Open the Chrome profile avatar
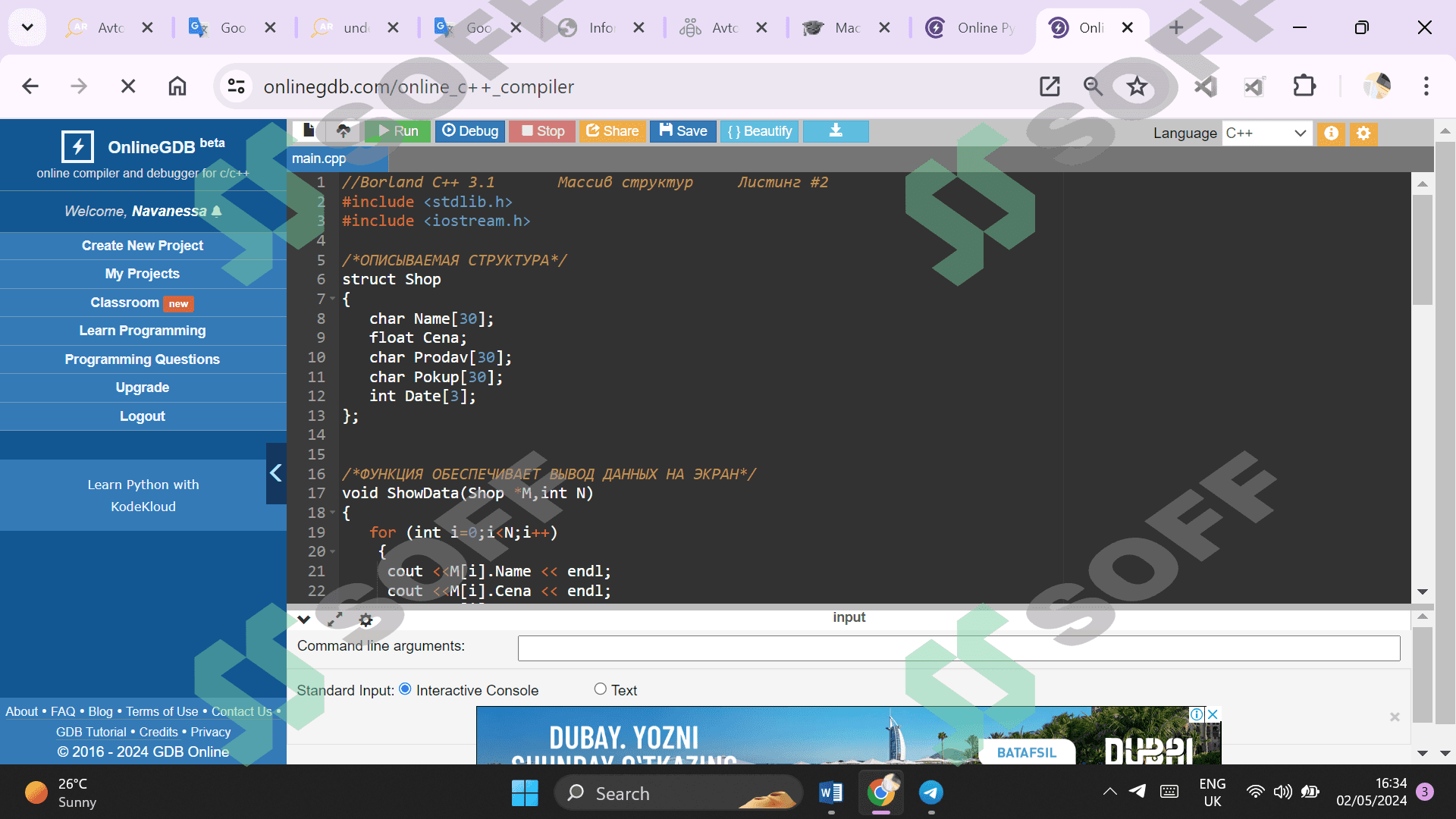 pos(1377,86)
